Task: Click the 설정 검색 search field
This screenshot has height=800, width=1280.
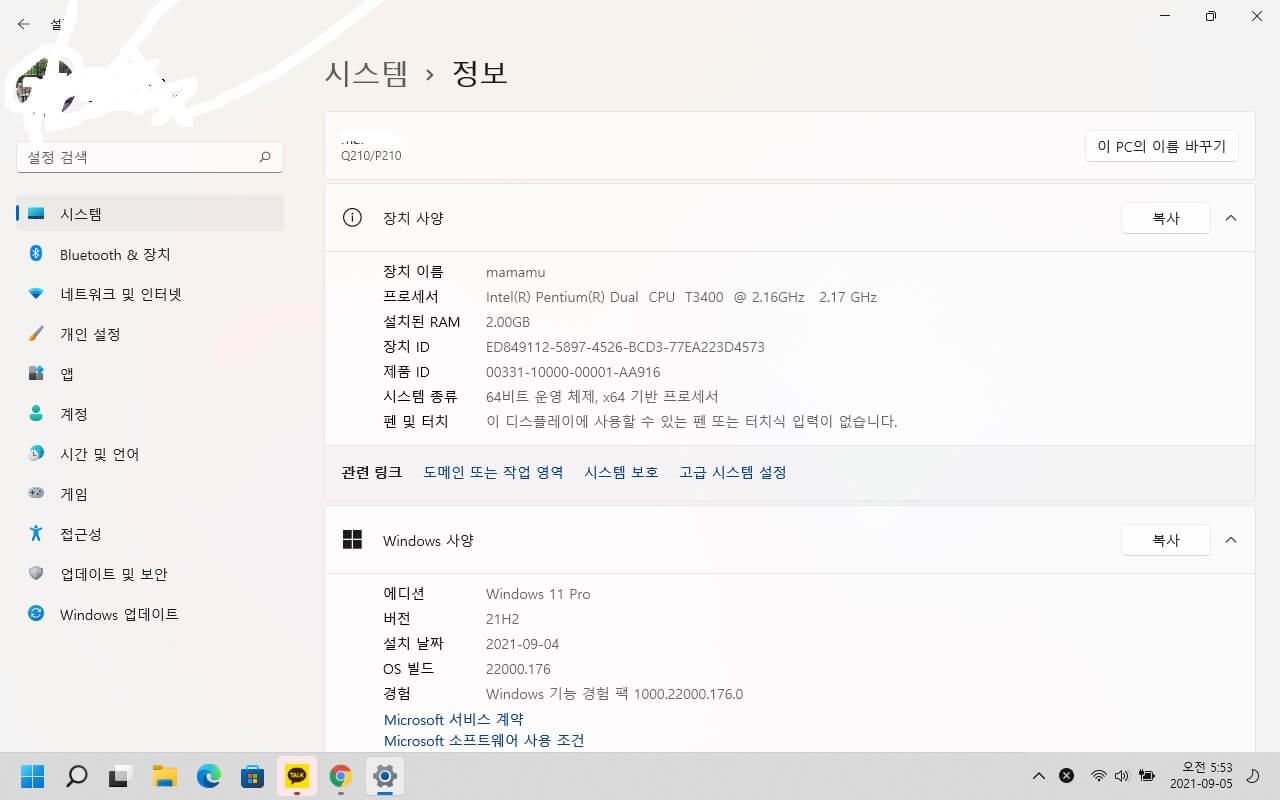Action: tap(150, 157)
